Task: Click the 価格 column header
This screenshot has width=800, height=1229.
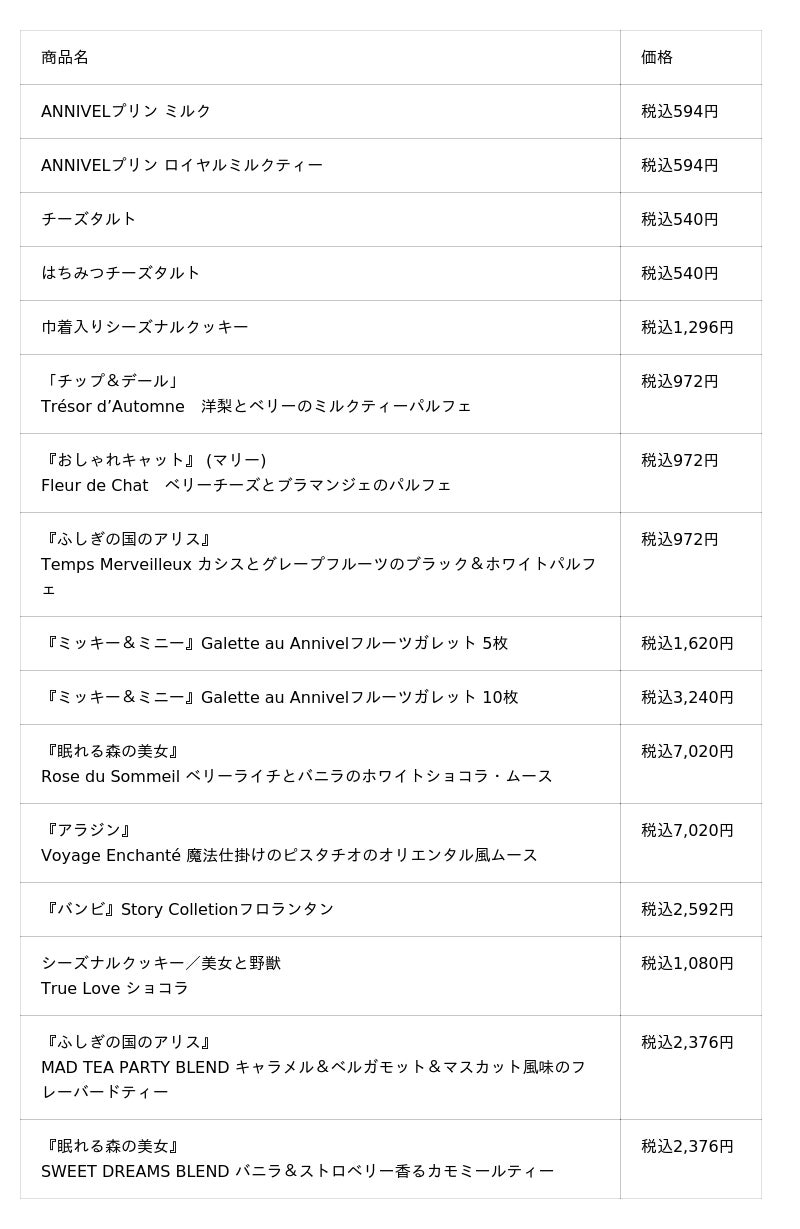Action: (x=657, y=57)
